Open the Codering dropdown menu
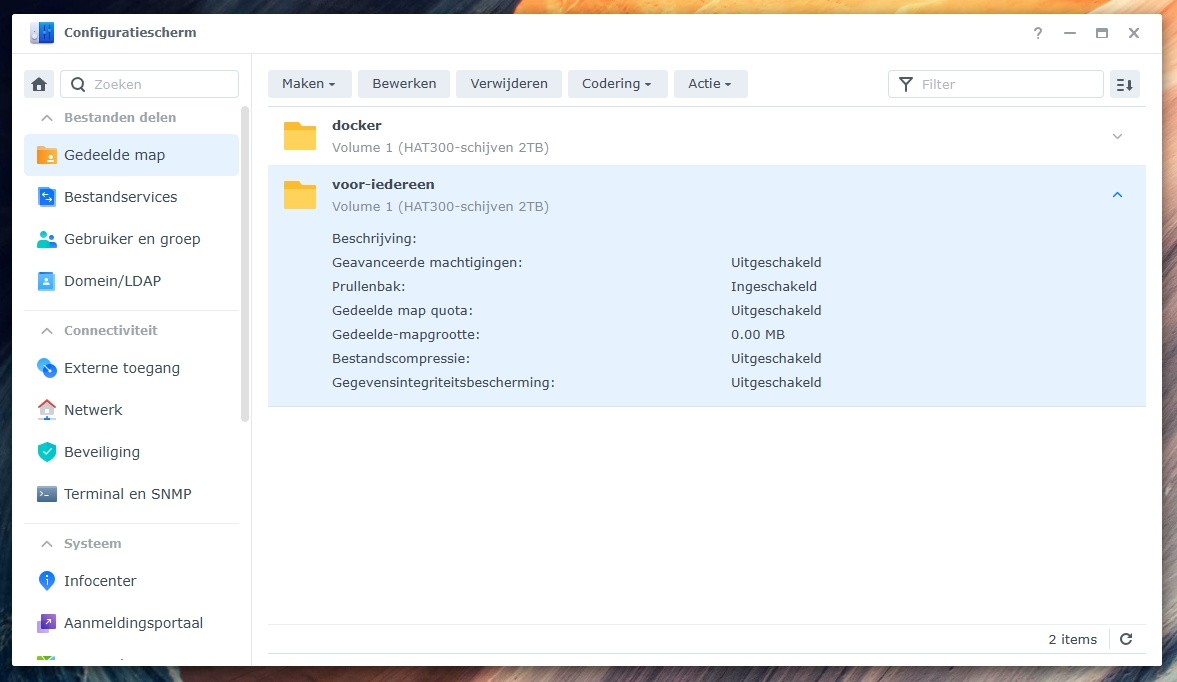The height and width of the screenshot is (682, 1177). 617,84
